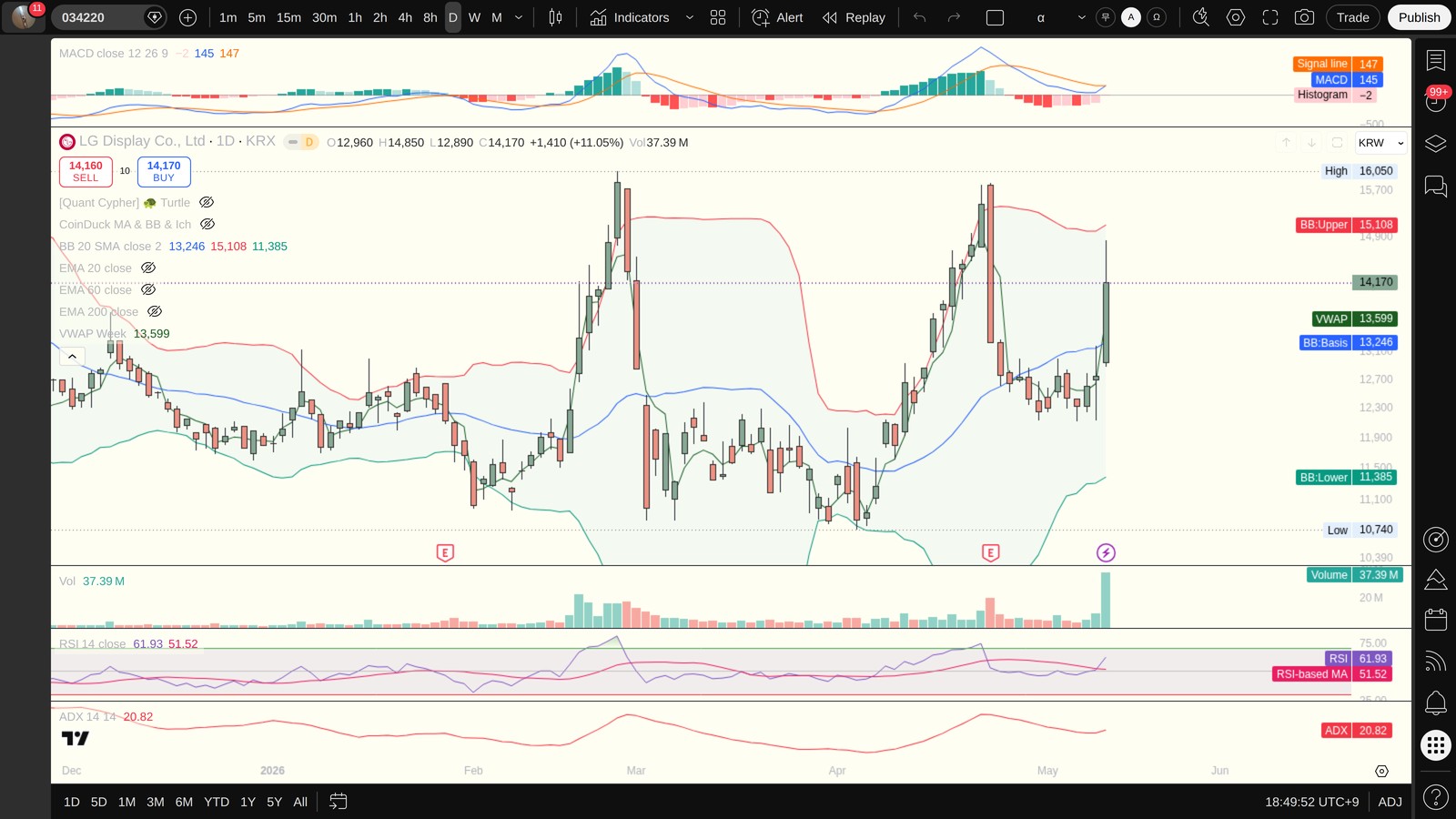This screenshot has width=1456, height=819.
Task: Click the Publish button
Action: (x=1419, y=17)
